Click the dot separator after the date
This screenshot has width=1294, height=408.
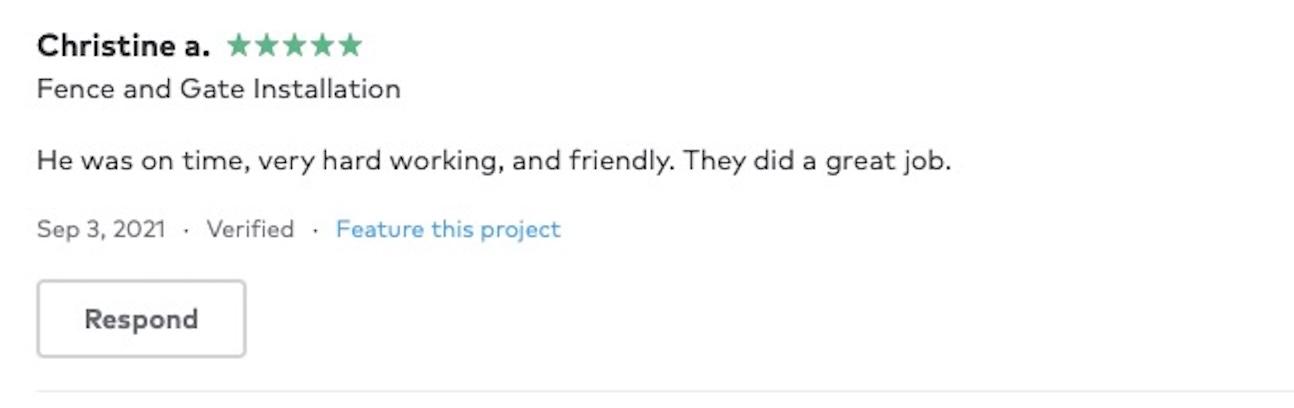[x=186, y=231]
